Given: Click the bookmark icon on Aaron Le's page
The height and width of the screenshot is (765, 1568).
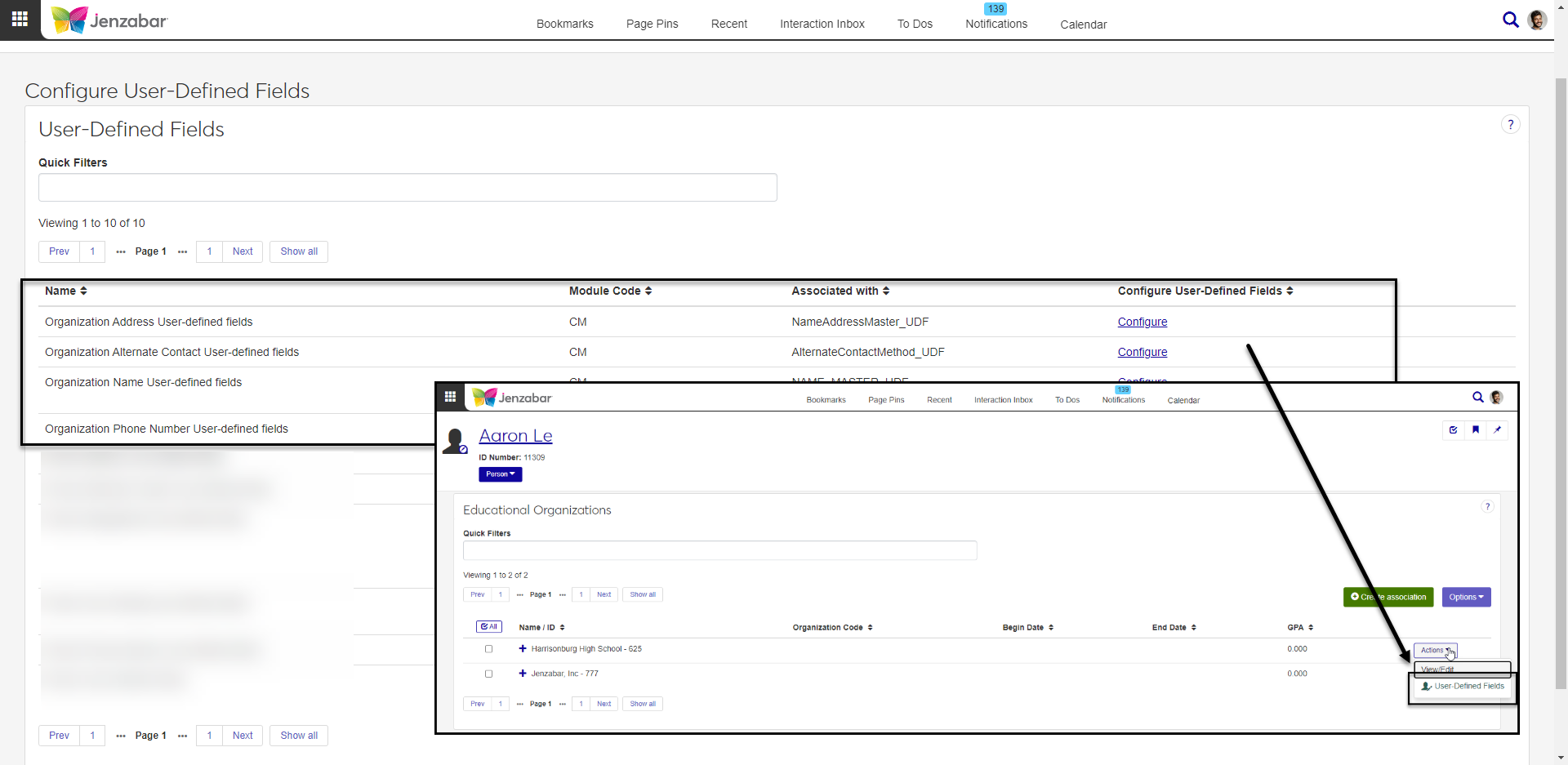Looking at the screenshot, I should click(1475, 429).
